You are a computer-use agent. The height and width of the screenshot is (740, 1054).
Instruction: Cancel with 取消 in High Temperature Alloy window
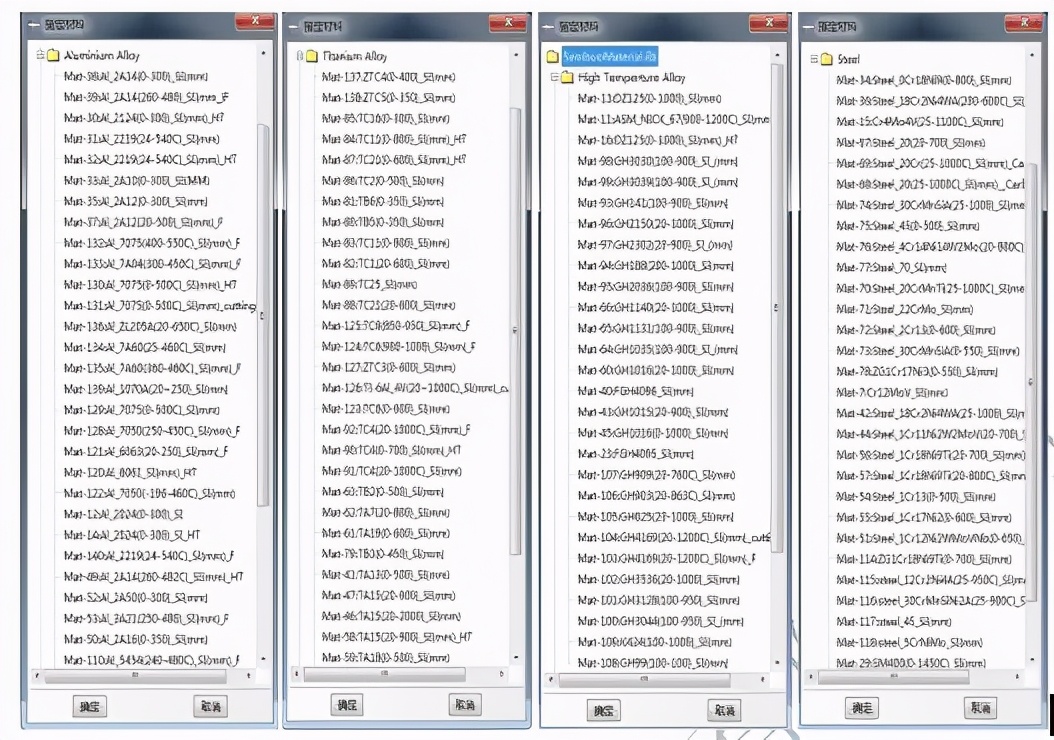[724, 710]
